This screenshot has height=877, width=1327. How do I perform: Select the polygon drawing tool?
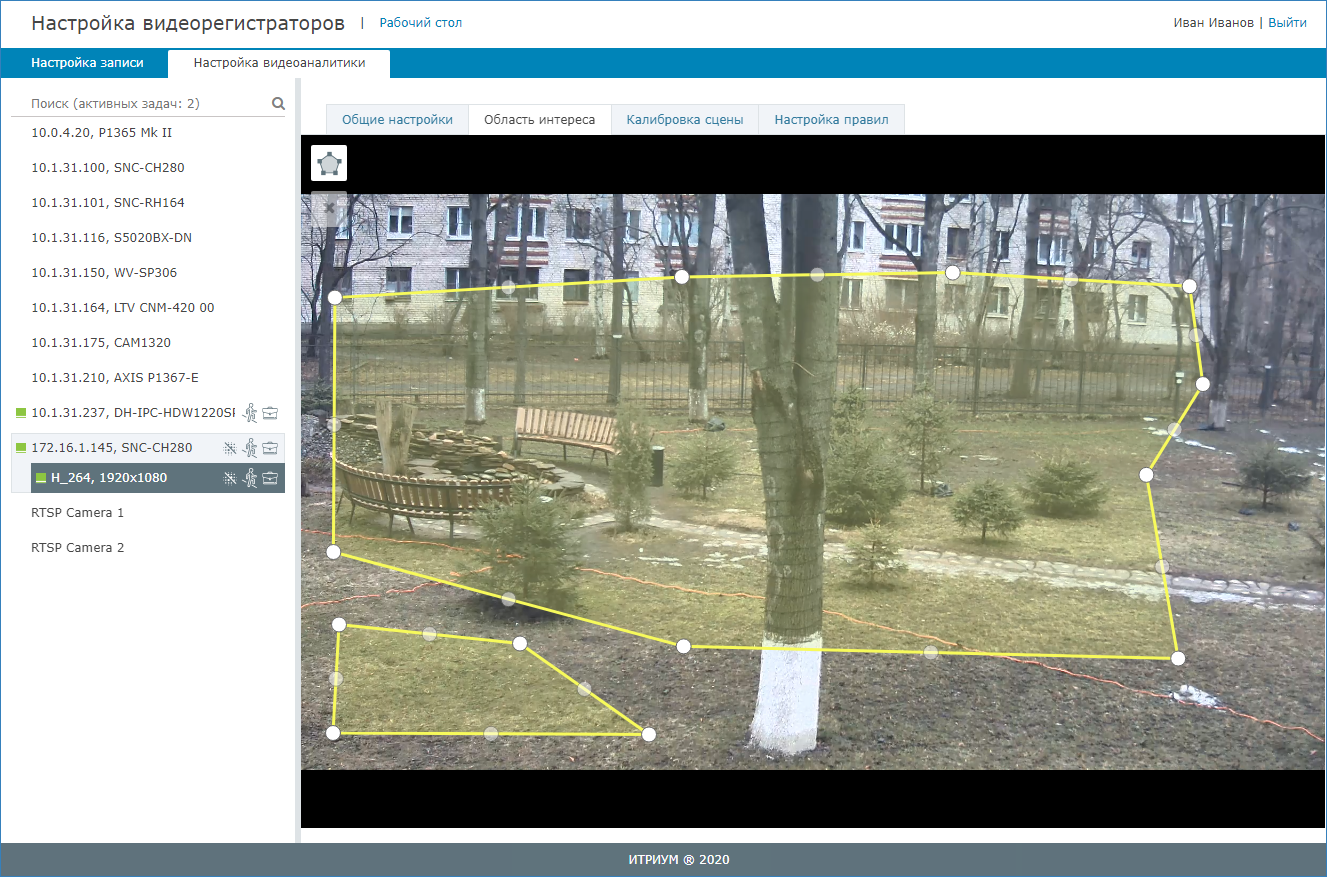click(x=329, y=163)
